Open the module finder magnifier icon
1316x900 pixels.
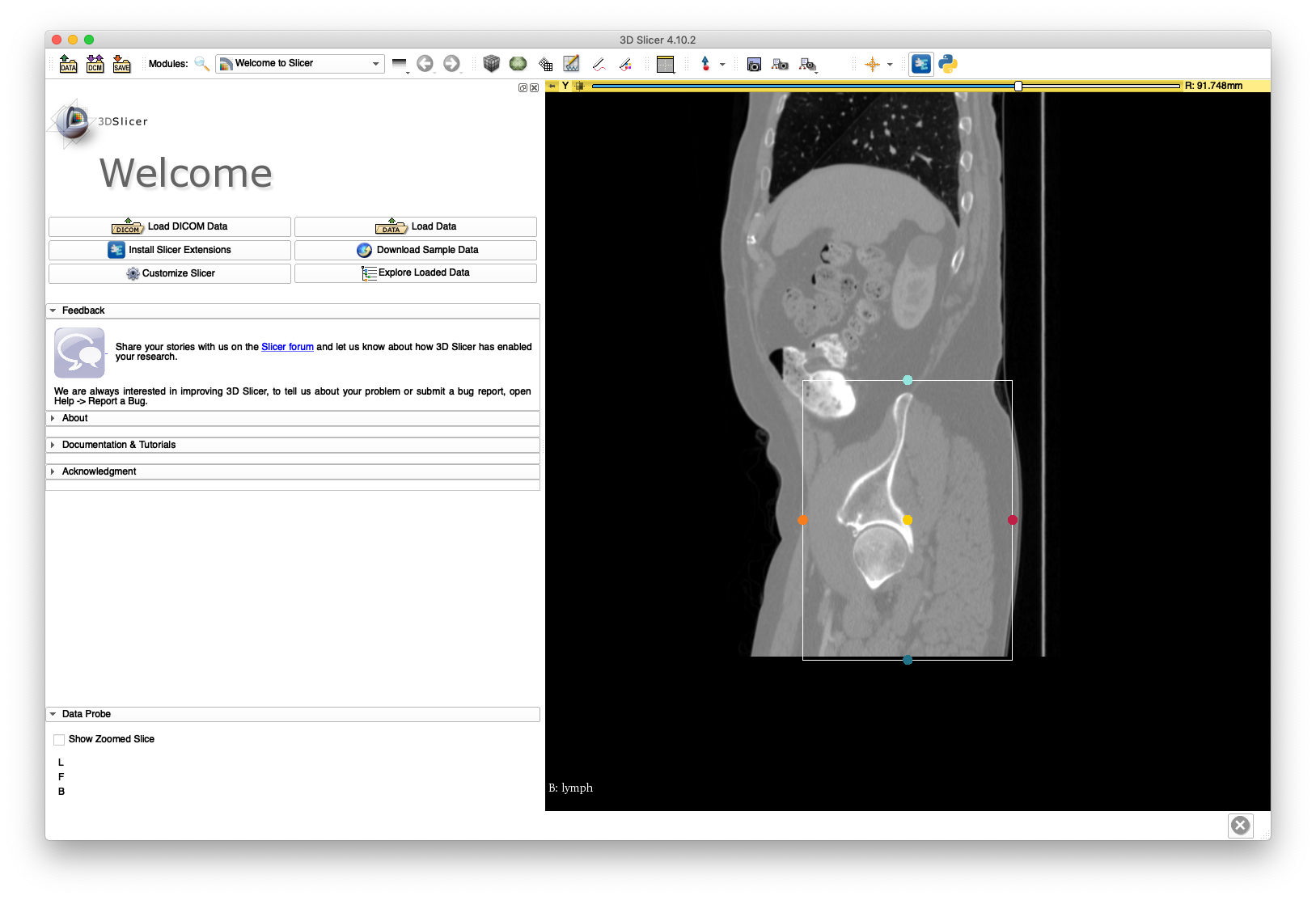click(201, 64)
